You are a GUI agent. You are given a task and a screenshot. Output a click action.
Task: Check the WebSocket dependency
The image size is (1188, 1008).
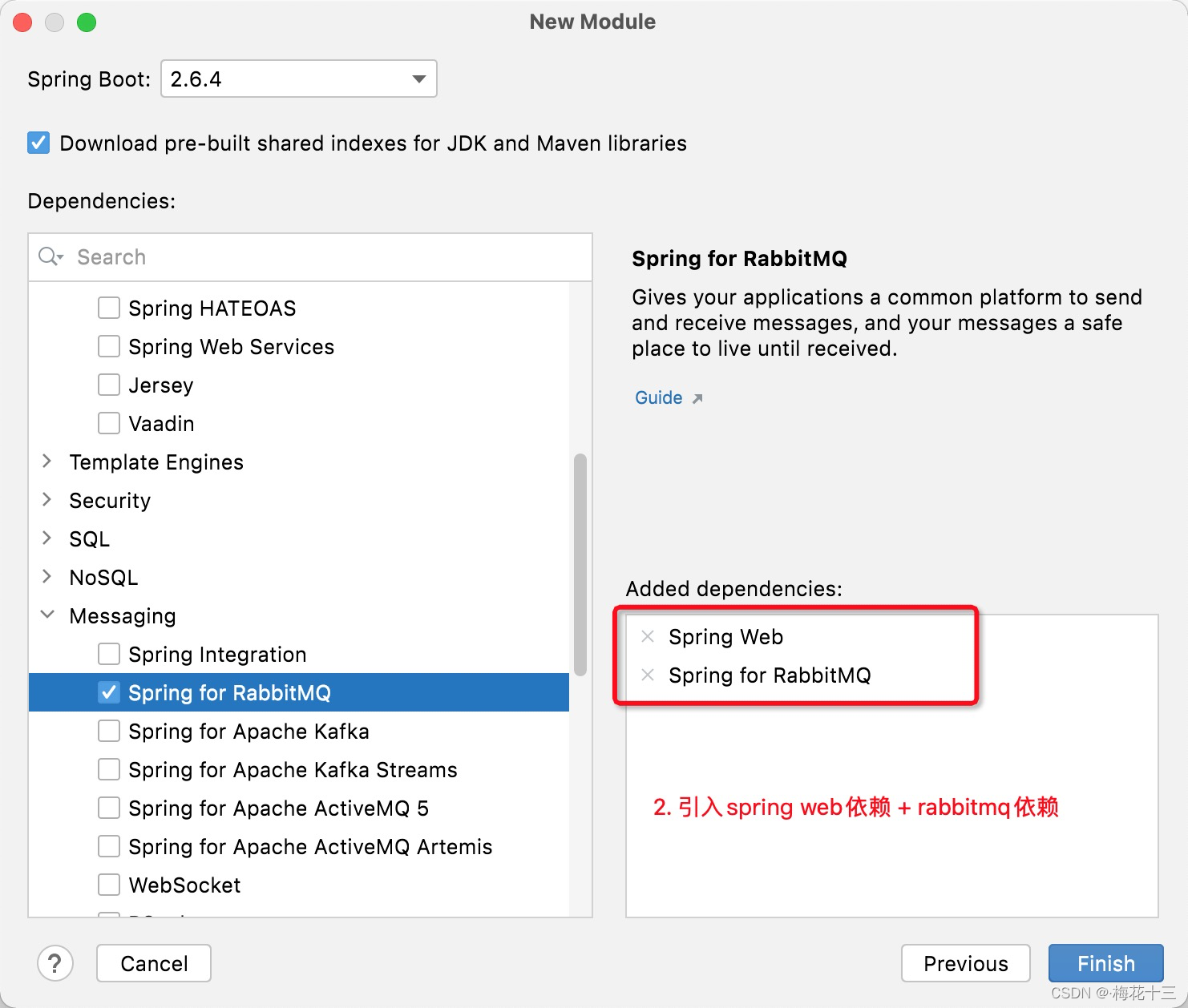(109, 885)
